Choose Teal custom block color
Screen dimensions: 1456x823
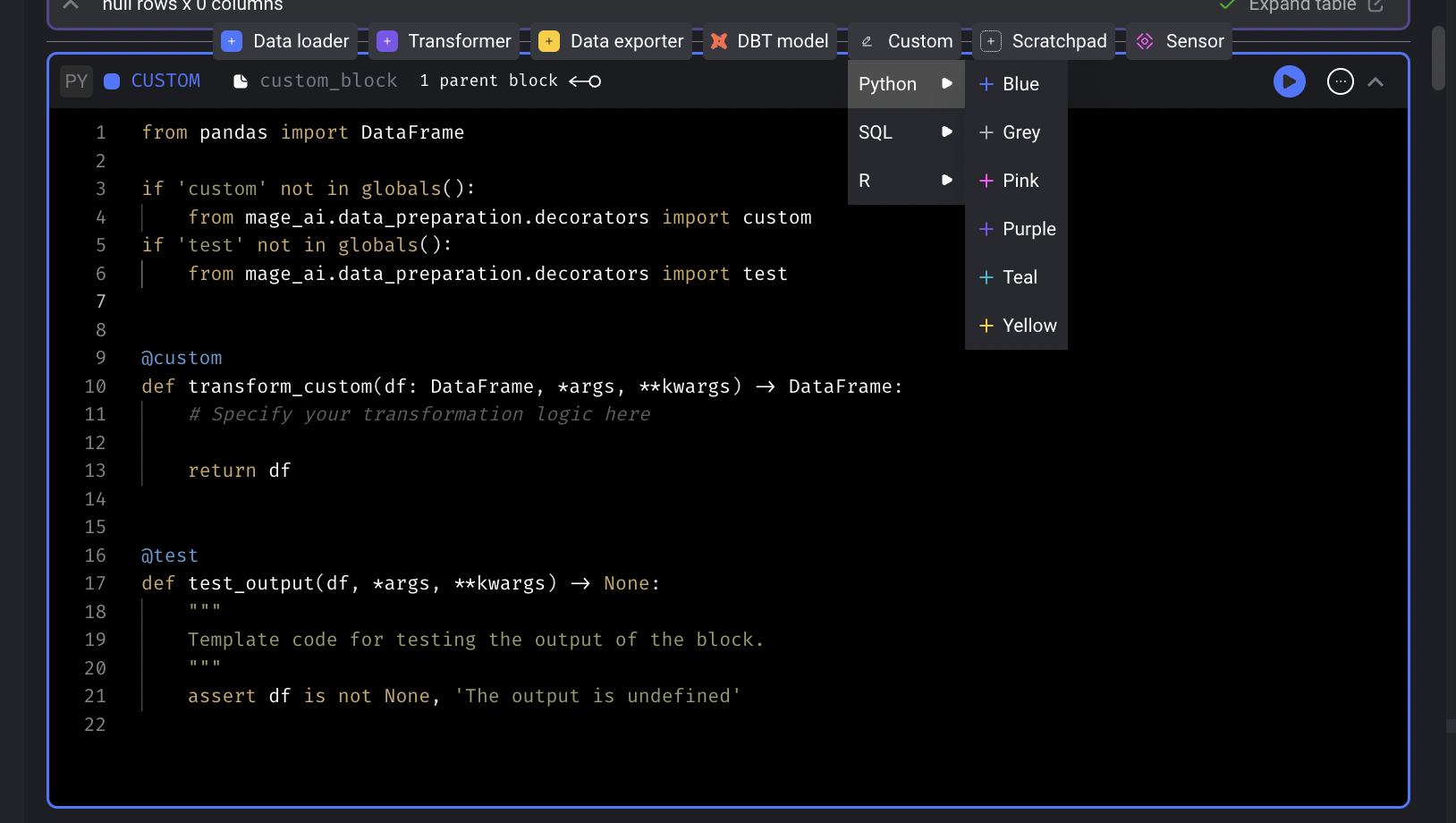pos(1016,277)
